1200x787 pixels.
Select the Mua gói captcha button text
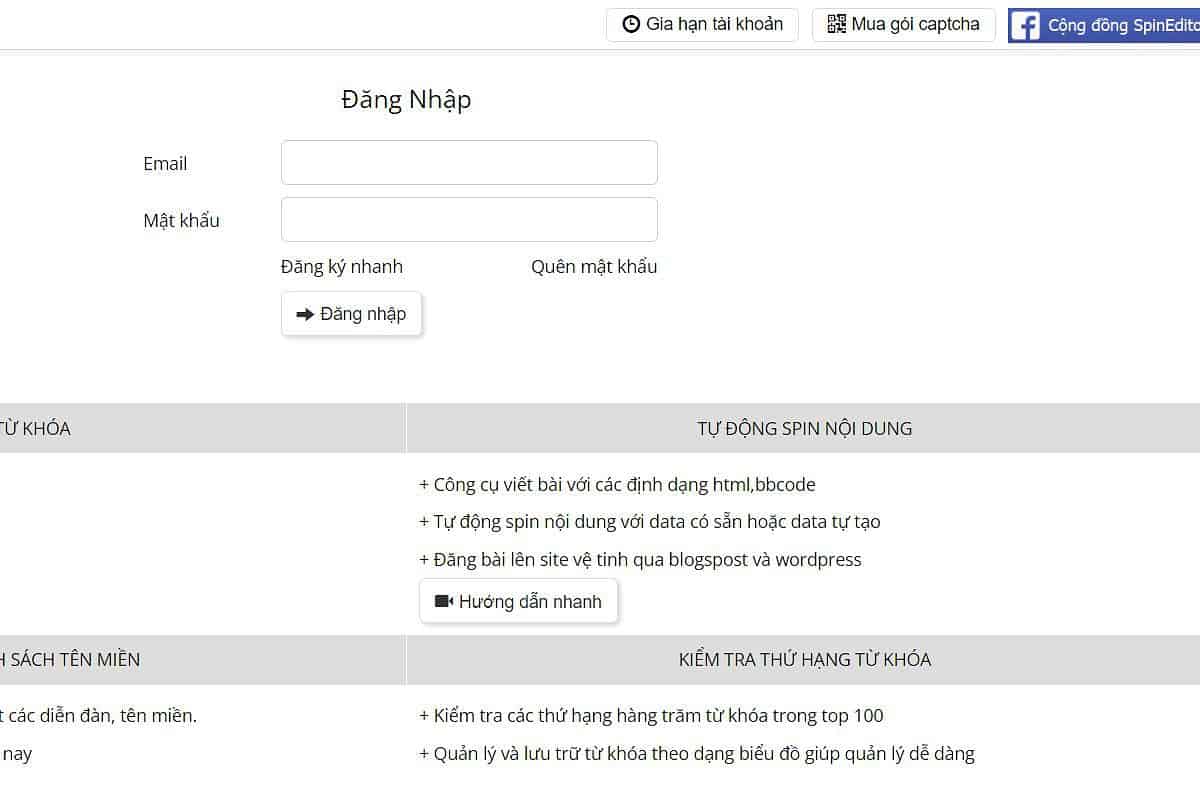click(915, 24)
